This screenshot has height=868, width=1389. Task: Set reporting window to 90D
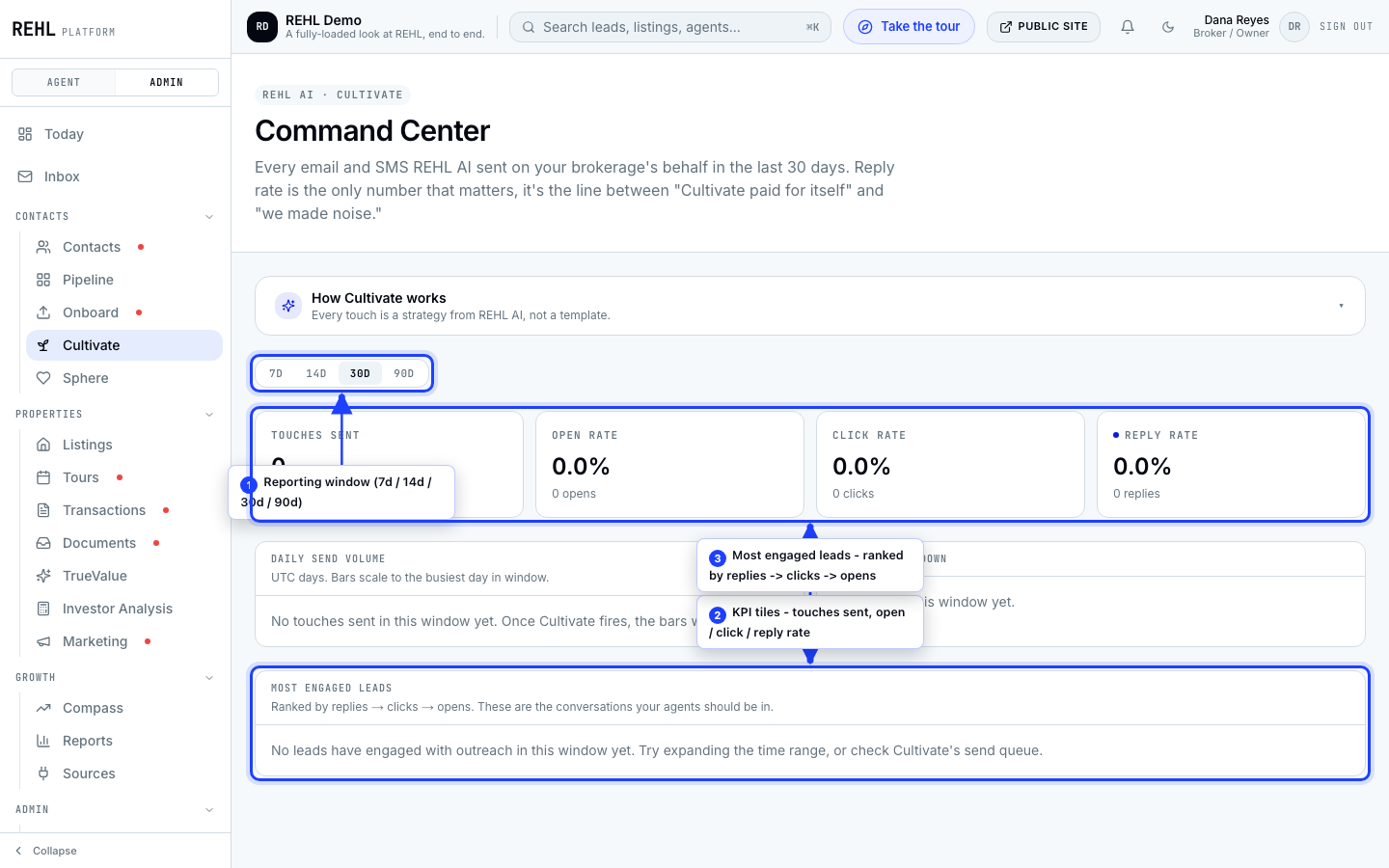tap(404, 373)
